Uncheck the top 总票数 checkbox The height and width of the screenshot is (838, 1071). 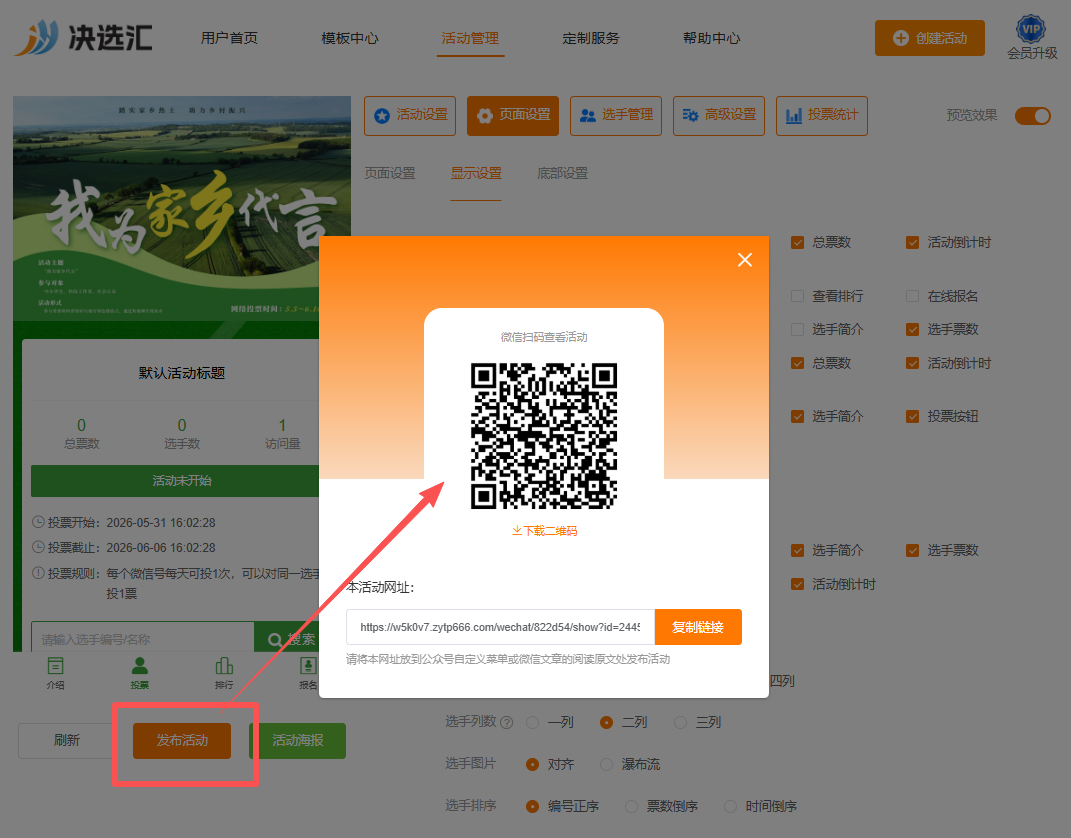pos(797,242)
